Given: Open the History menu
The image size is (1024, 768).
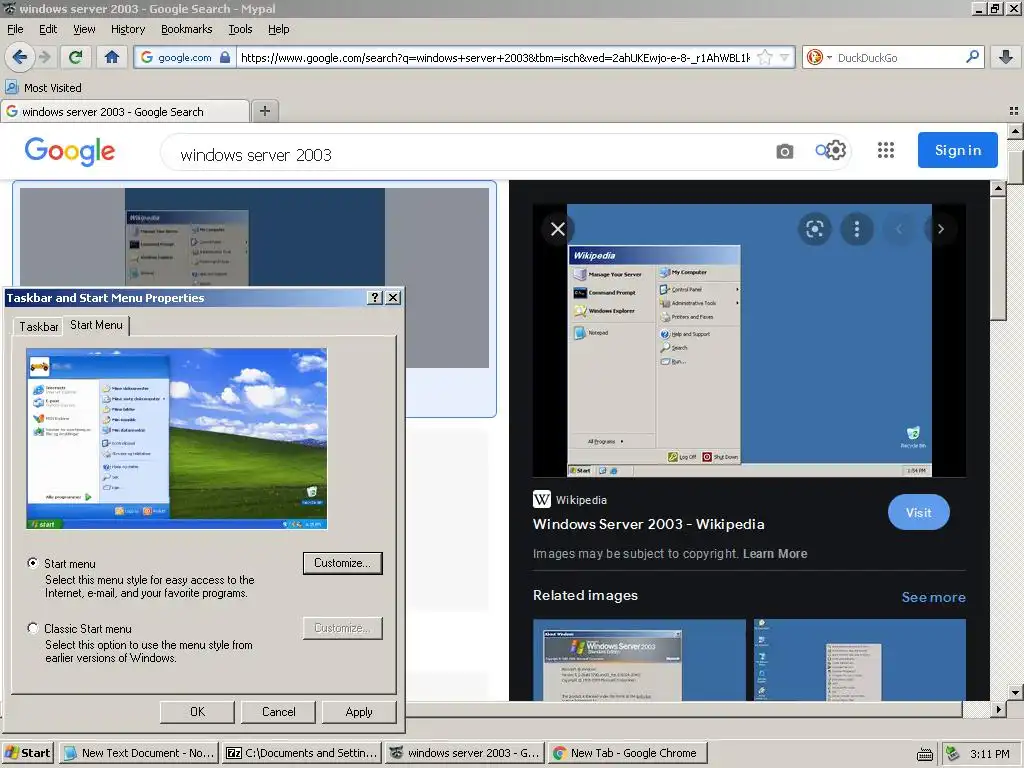Looking at the screenshot, I should click(127, 29).
